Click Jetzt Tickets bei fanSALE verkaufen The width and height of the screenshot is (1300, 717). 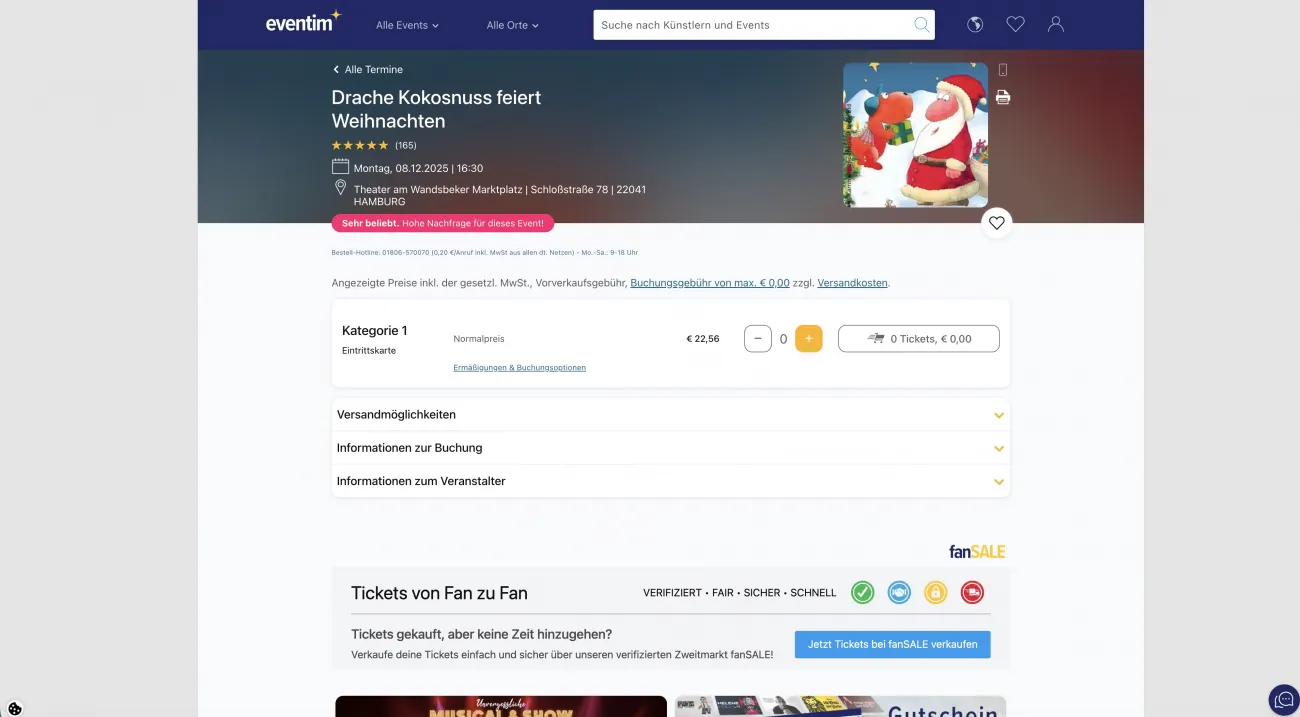(892, 644)
